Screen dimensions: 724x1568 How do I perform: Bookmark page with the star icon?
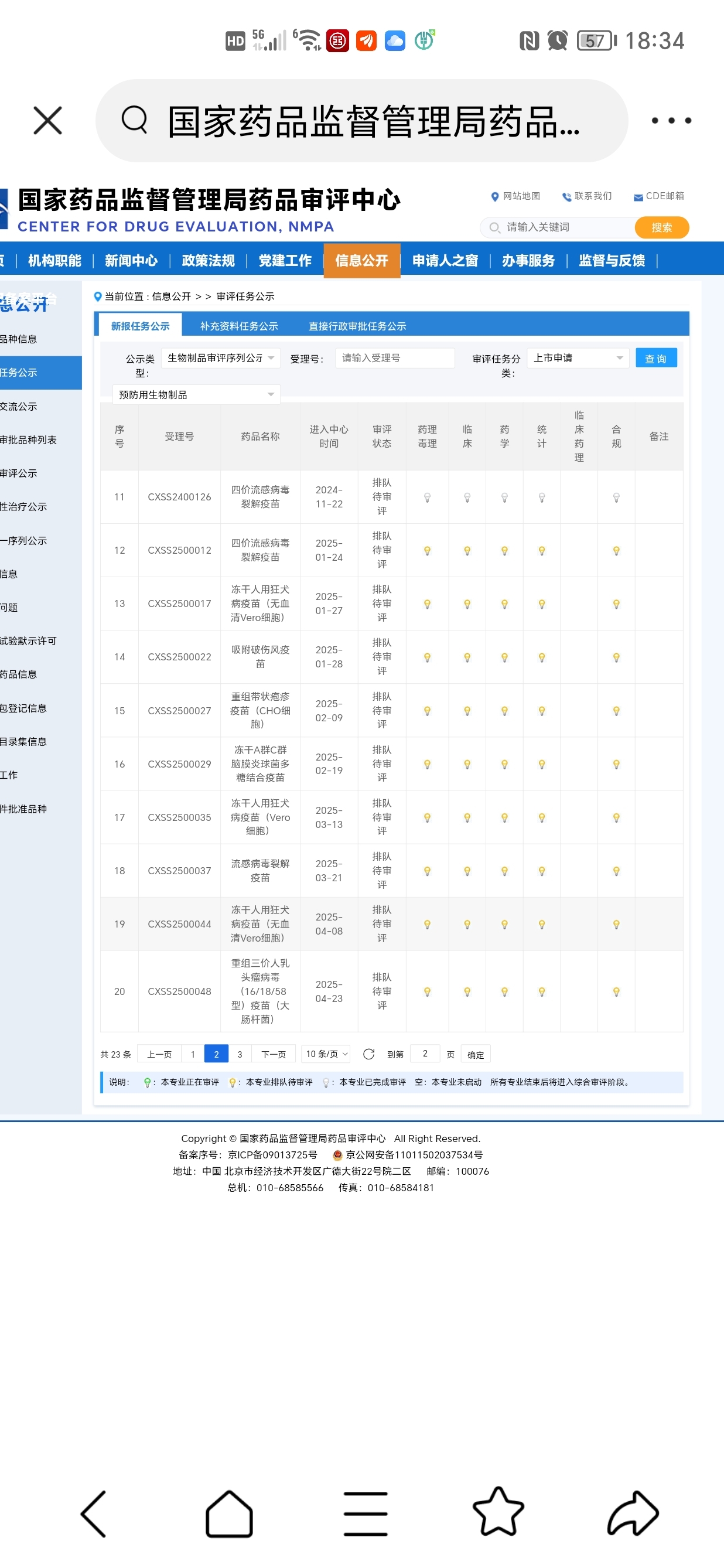[x=498, y=1511]
